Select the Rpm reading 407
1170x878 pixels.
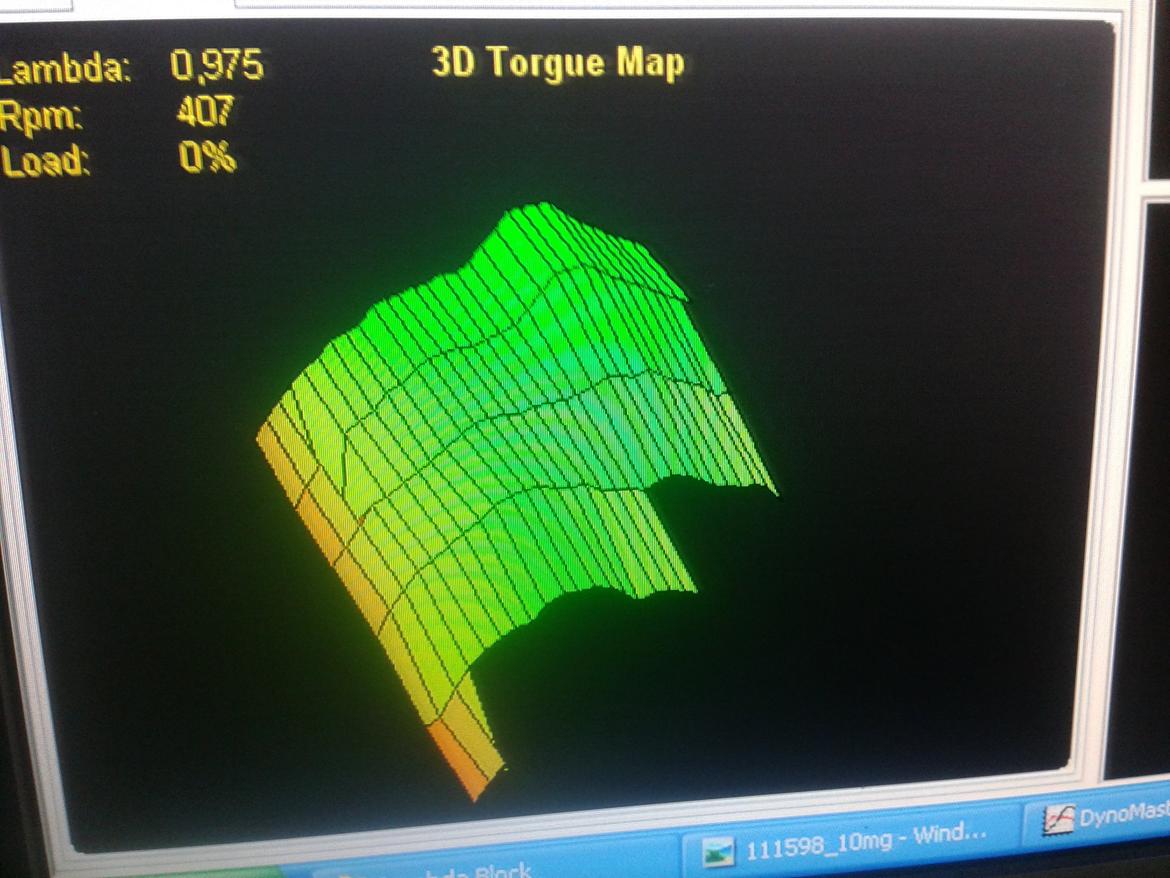205,111
